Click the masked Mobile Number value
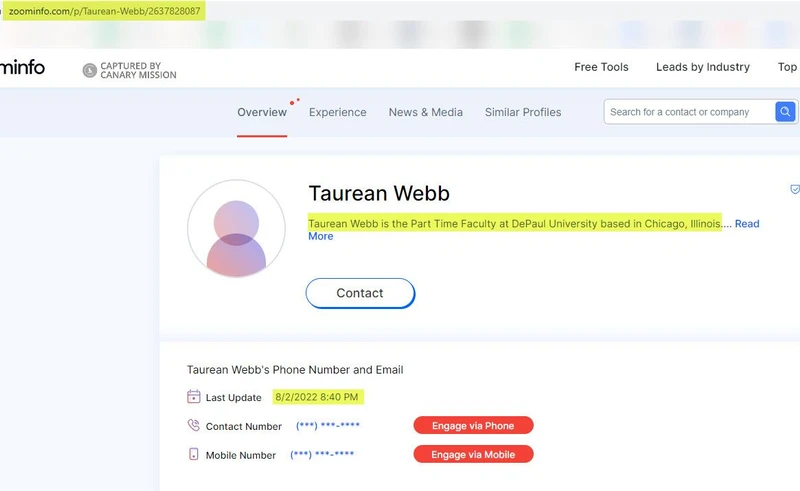The height and width of the screenshot is (491, 800). click(322, 454)
